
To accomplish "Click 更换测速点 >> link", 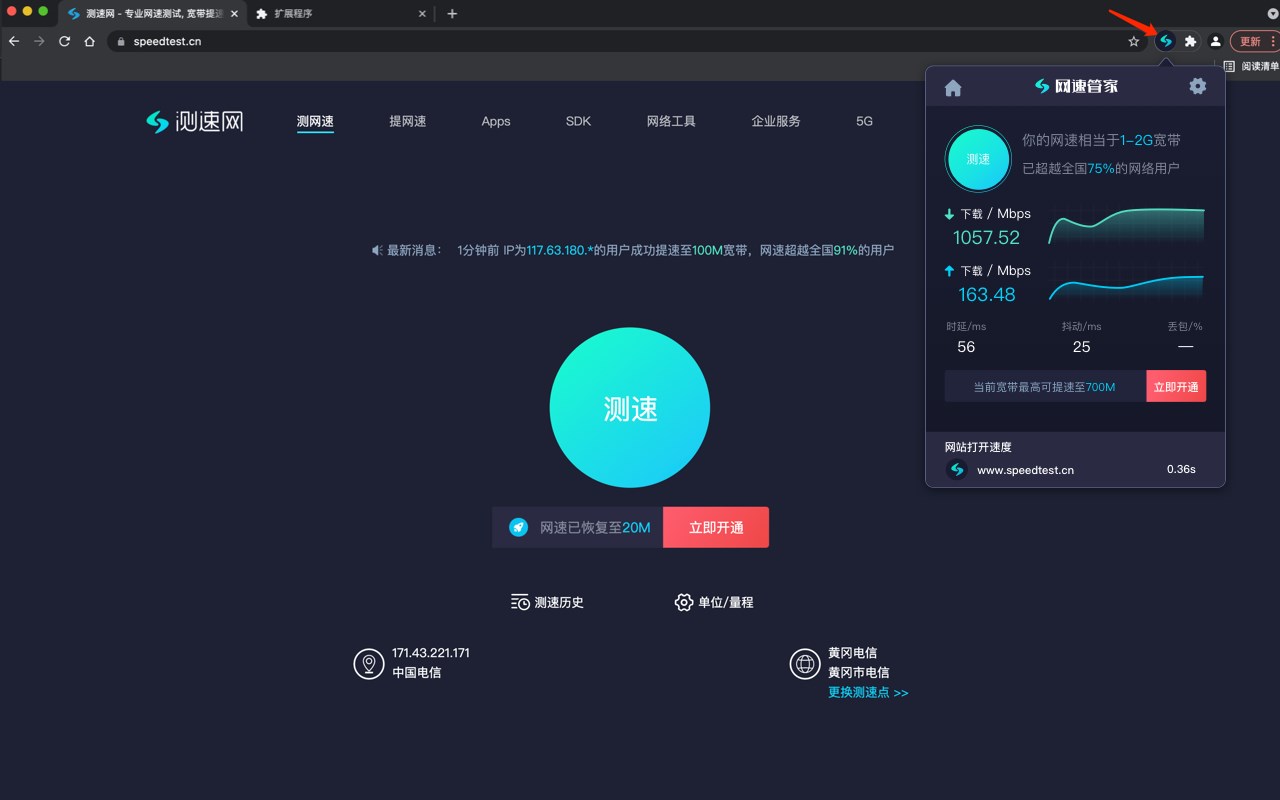I will coord(868,692).
